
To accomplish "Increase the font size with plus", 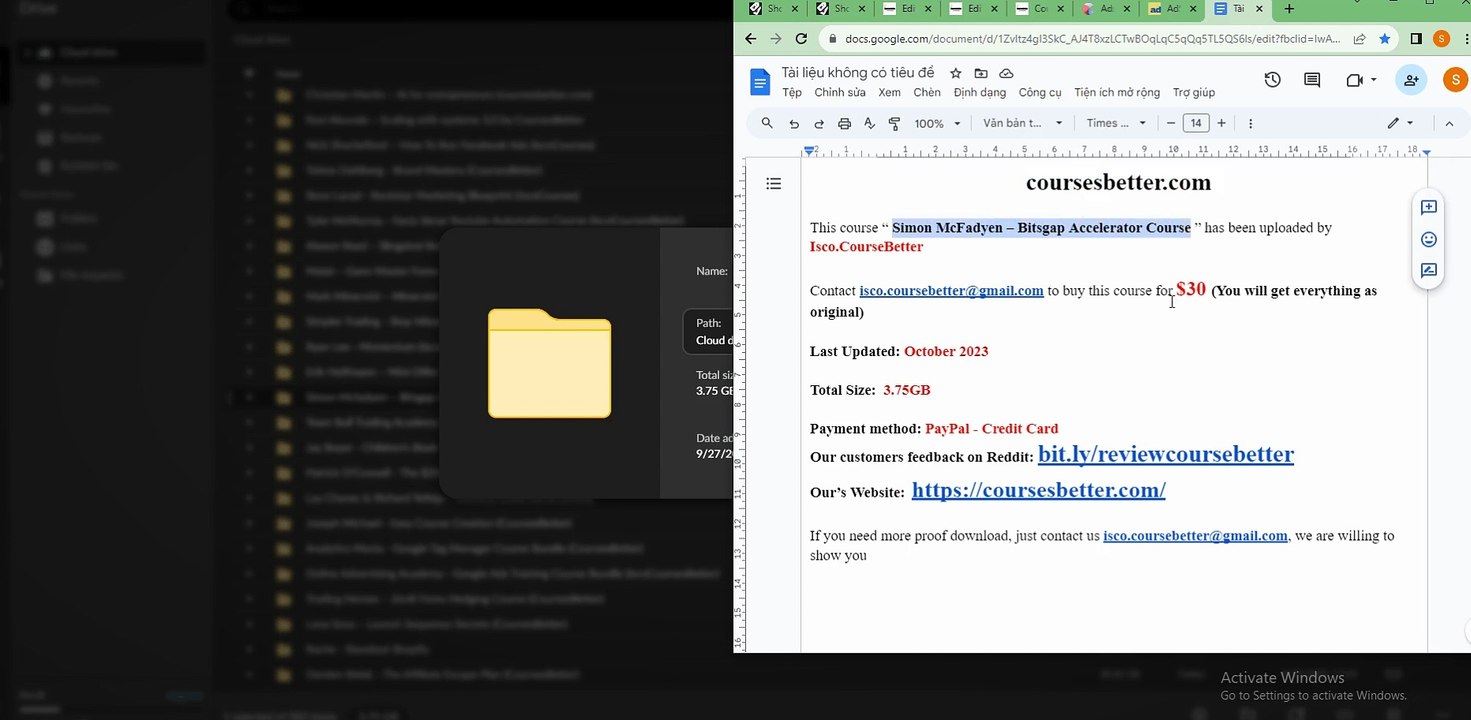I will coord(1221,123).
